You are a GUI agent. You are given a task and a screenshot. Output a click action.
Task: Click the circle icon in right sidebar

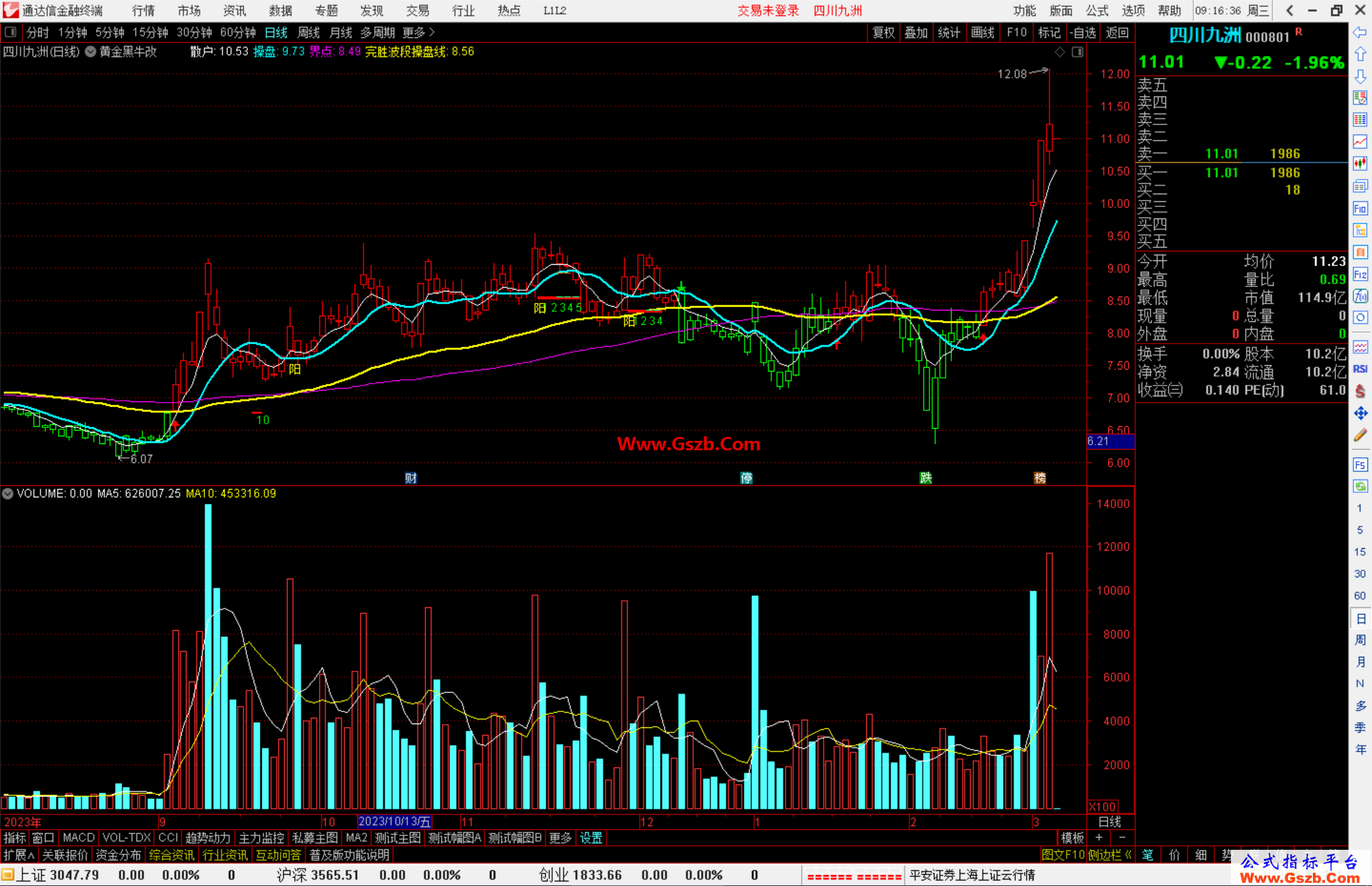[x=1360, y=318]
